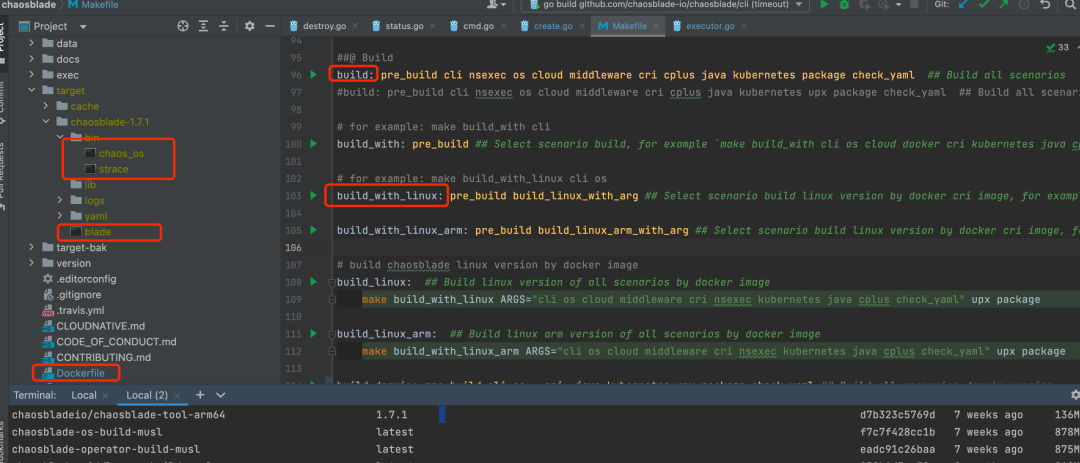Open Dockerfile in the project tree
1080x463 pixels.
tap(81, 373)
